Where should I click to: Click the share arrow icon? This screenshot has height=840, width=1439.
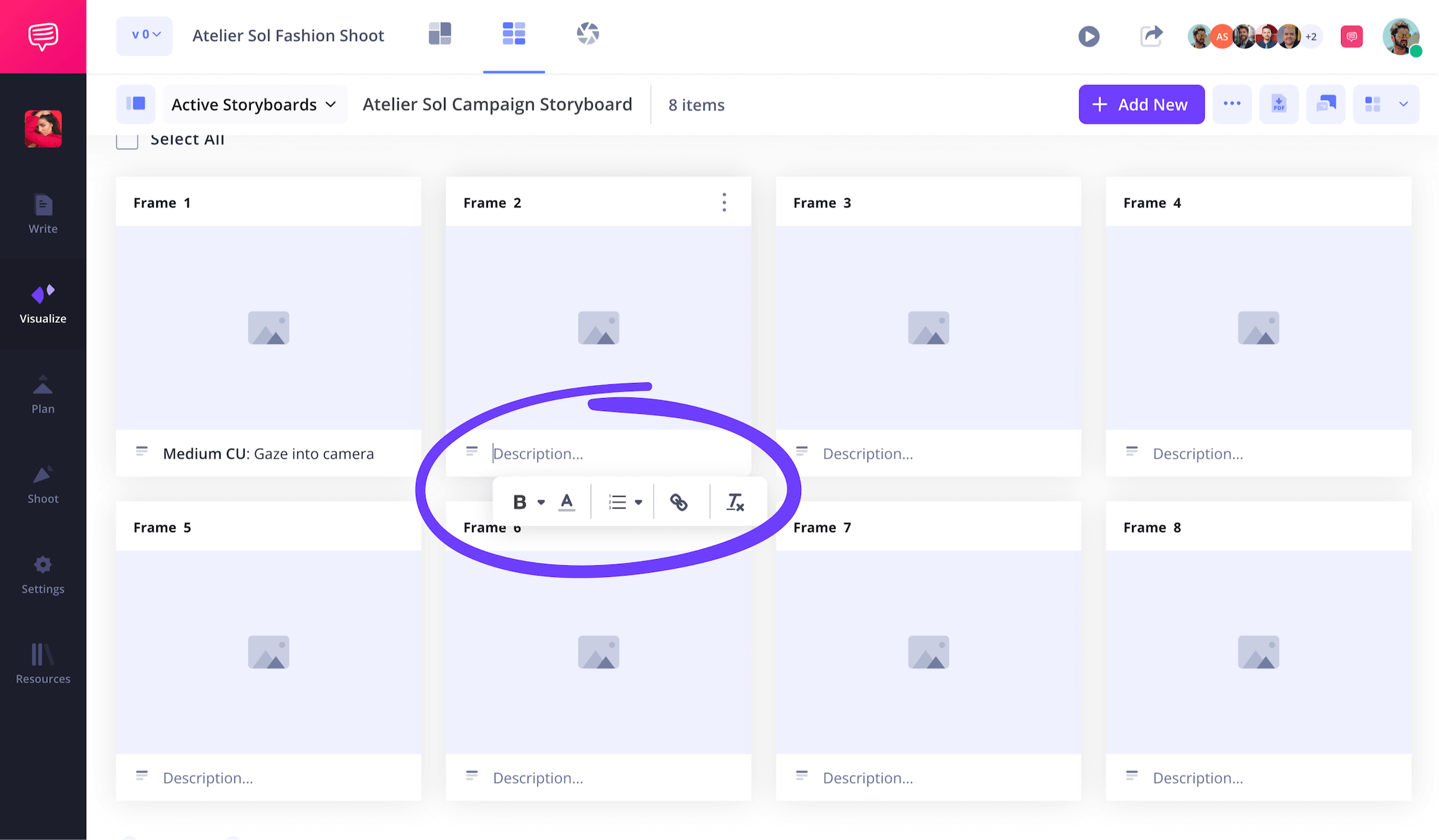coord(1151,36)
